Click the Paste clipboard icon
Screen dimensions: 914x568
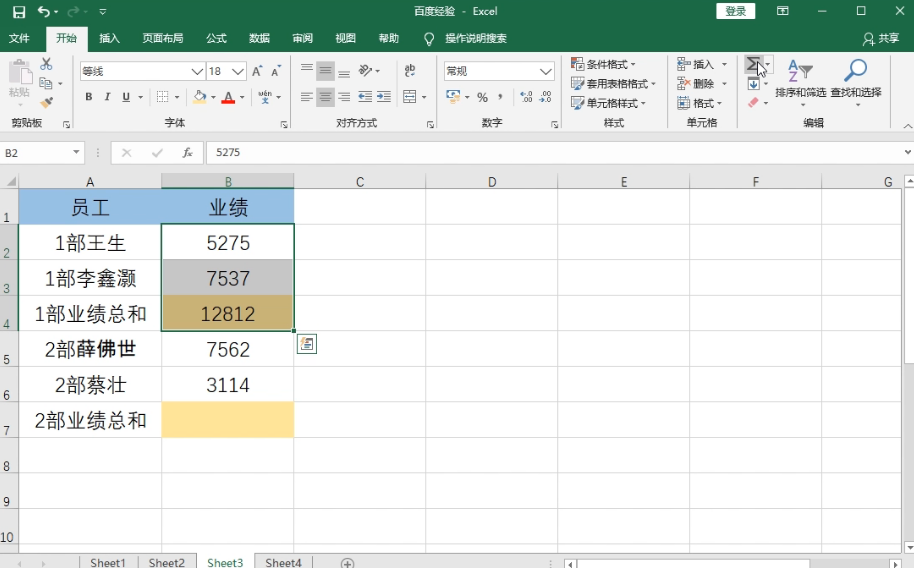20,72
